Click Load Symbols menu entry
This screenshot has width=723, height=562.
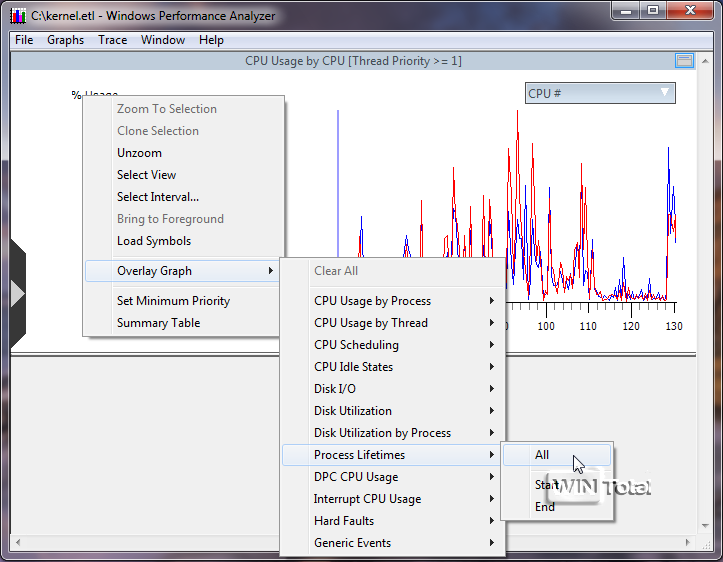pos(154,241)
